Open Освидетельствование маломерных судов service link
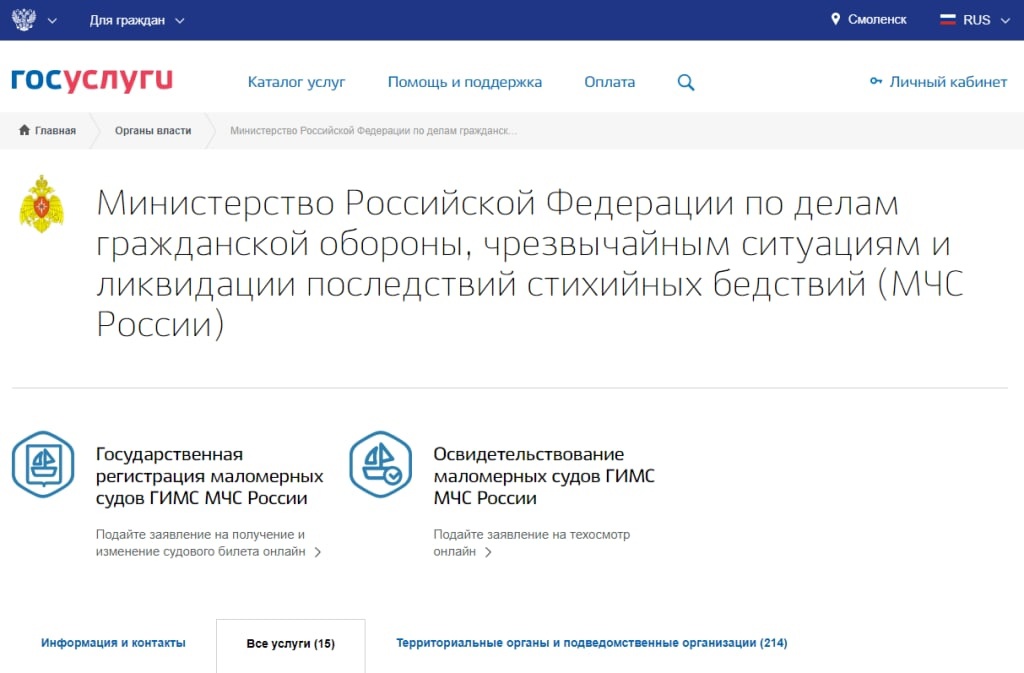The height and width of the screenshot is (673, 1024). 543,476
